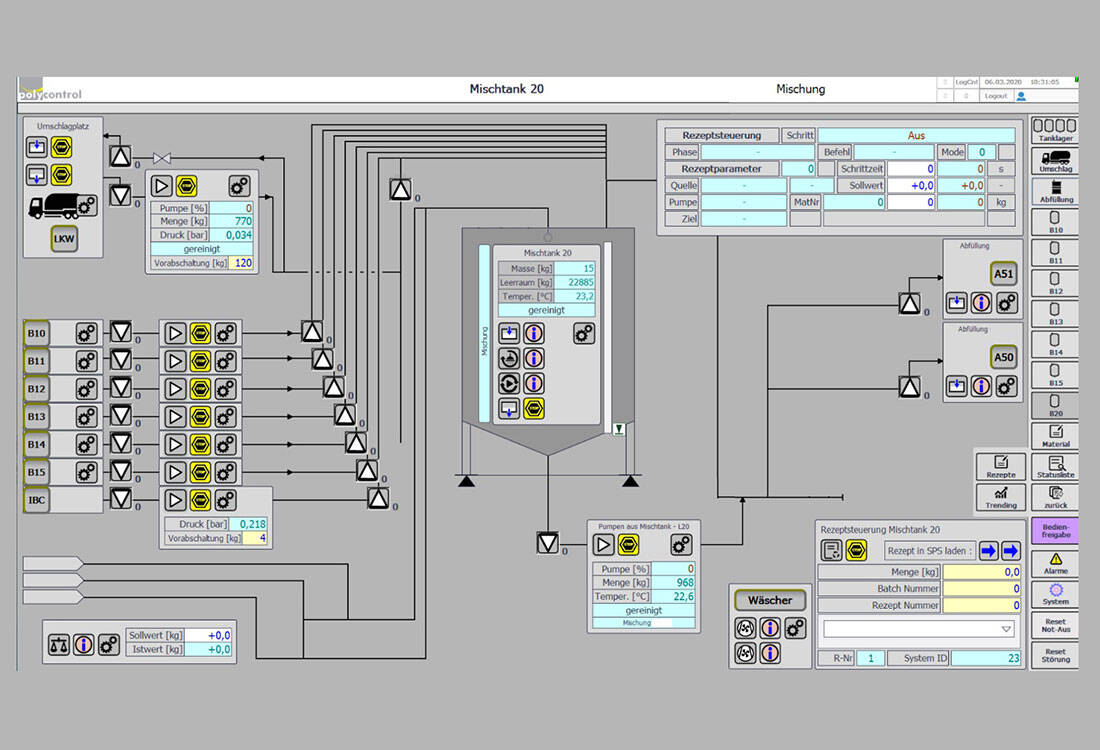Open Wäscher gear settings icon

(x=795, y=628)
